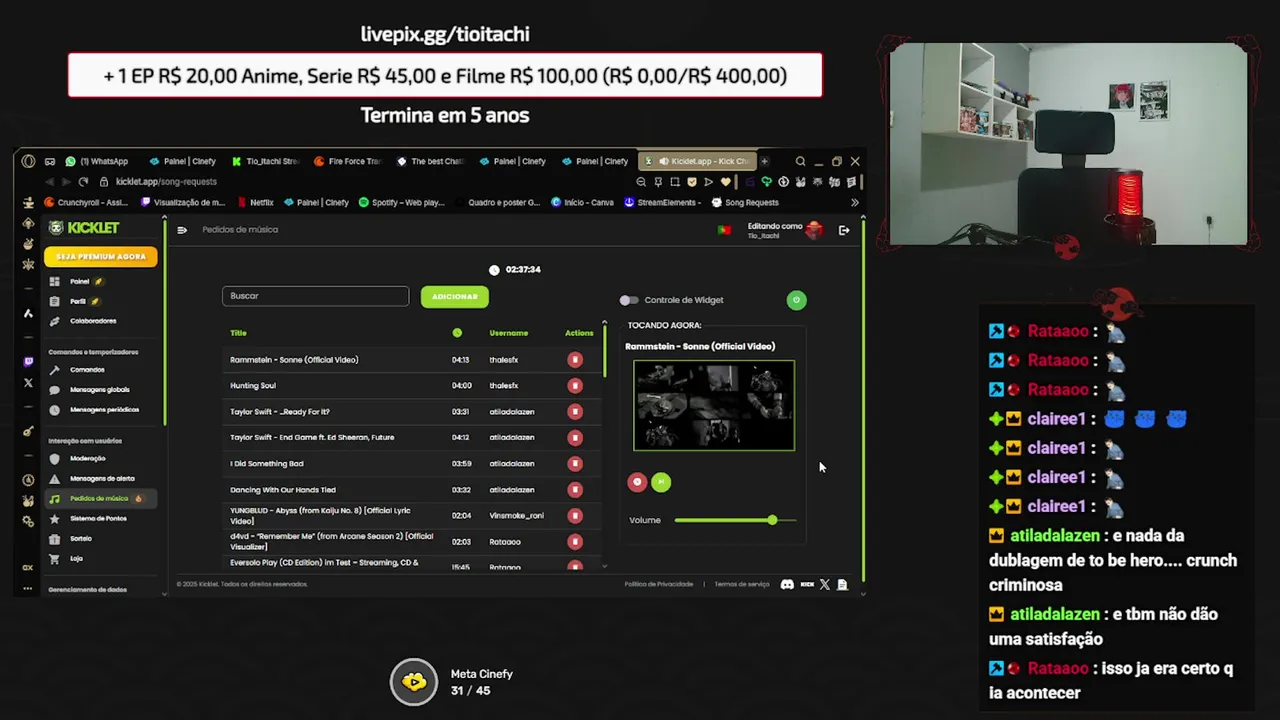Open Discord link in footer
The width and height of the screenshot is (1280, 720).
click(x=787, y=584)
